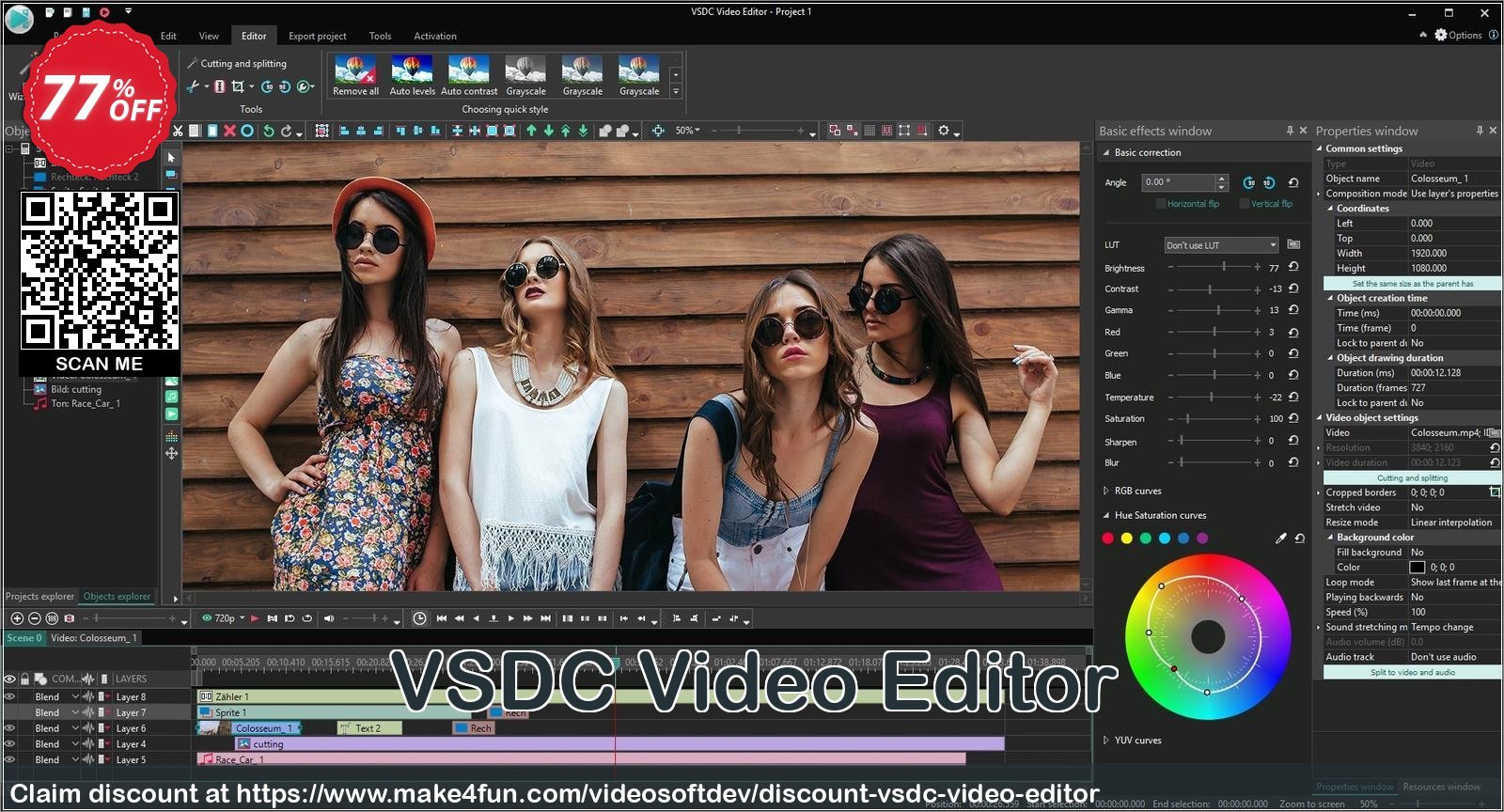The height and width of the screenshot is (812, 1504).
Task: Enable the Vertical flip checkbox
Action: coord(1245,204)
